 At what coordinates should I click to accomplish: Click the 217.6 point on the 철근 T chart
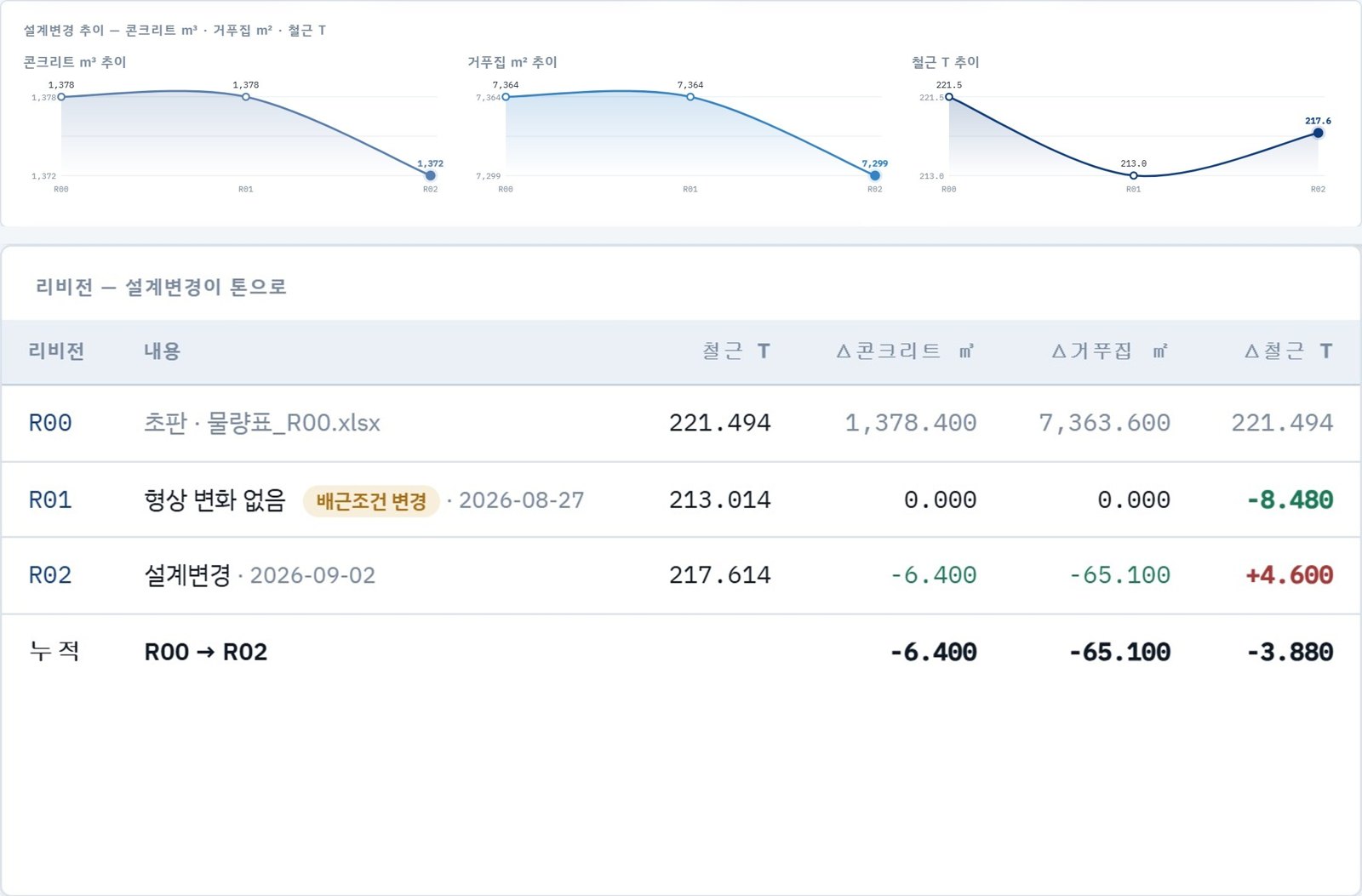coord(1319,133)
